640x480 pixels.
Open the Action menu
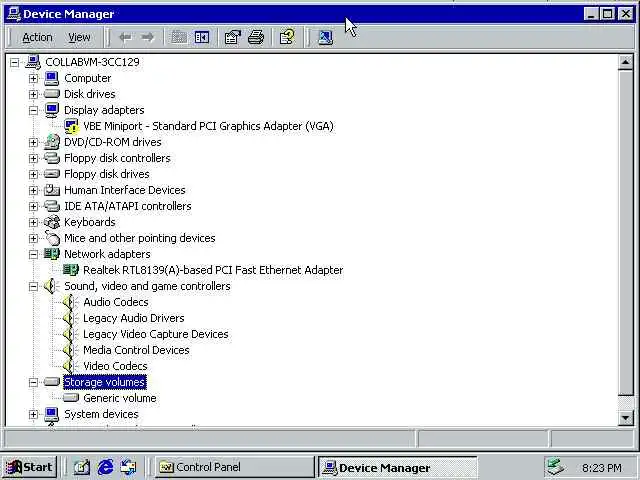click(37, 38)
